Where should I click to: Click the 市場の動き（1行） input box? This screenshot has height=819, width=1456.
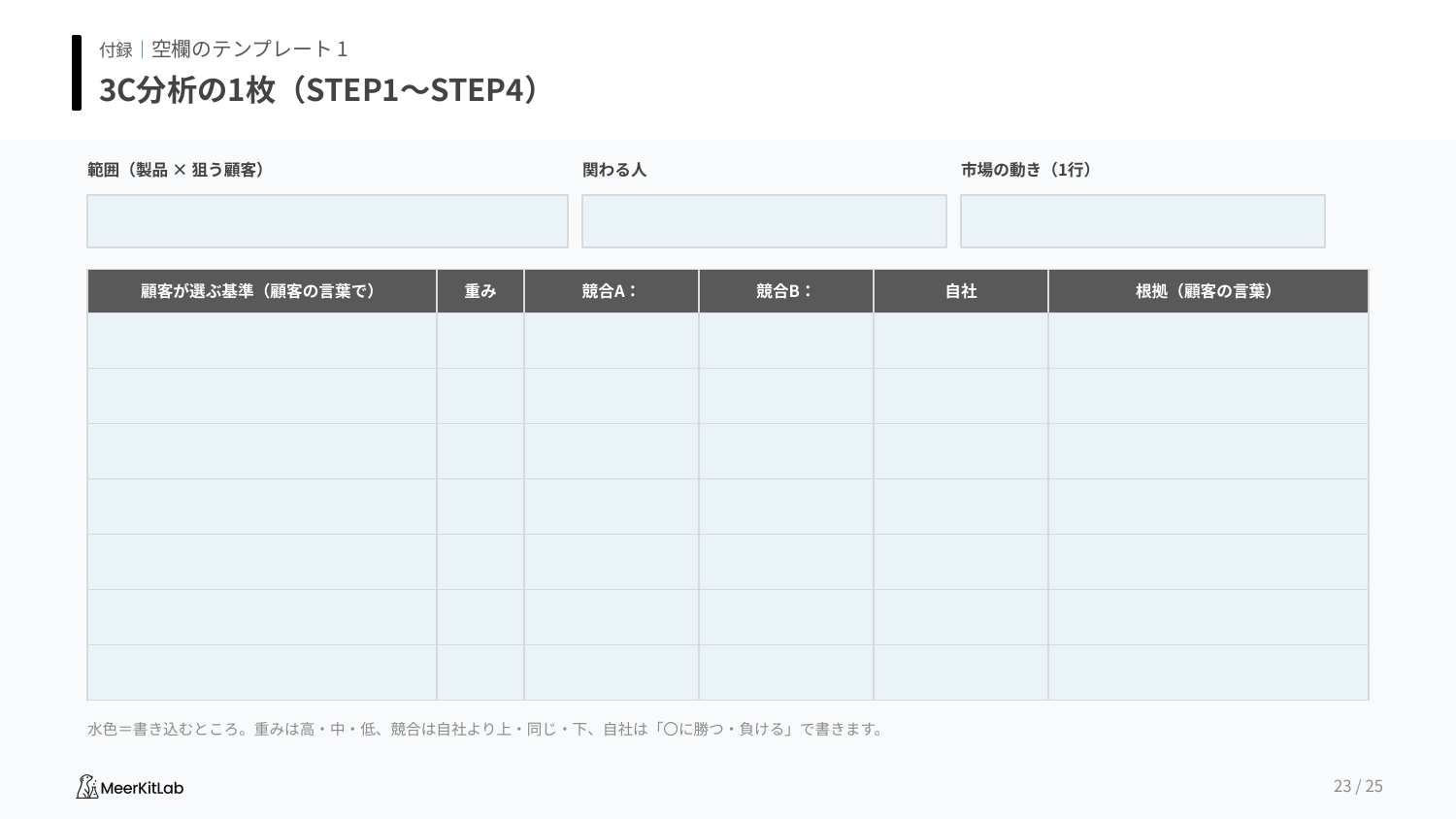point(1142,221)
